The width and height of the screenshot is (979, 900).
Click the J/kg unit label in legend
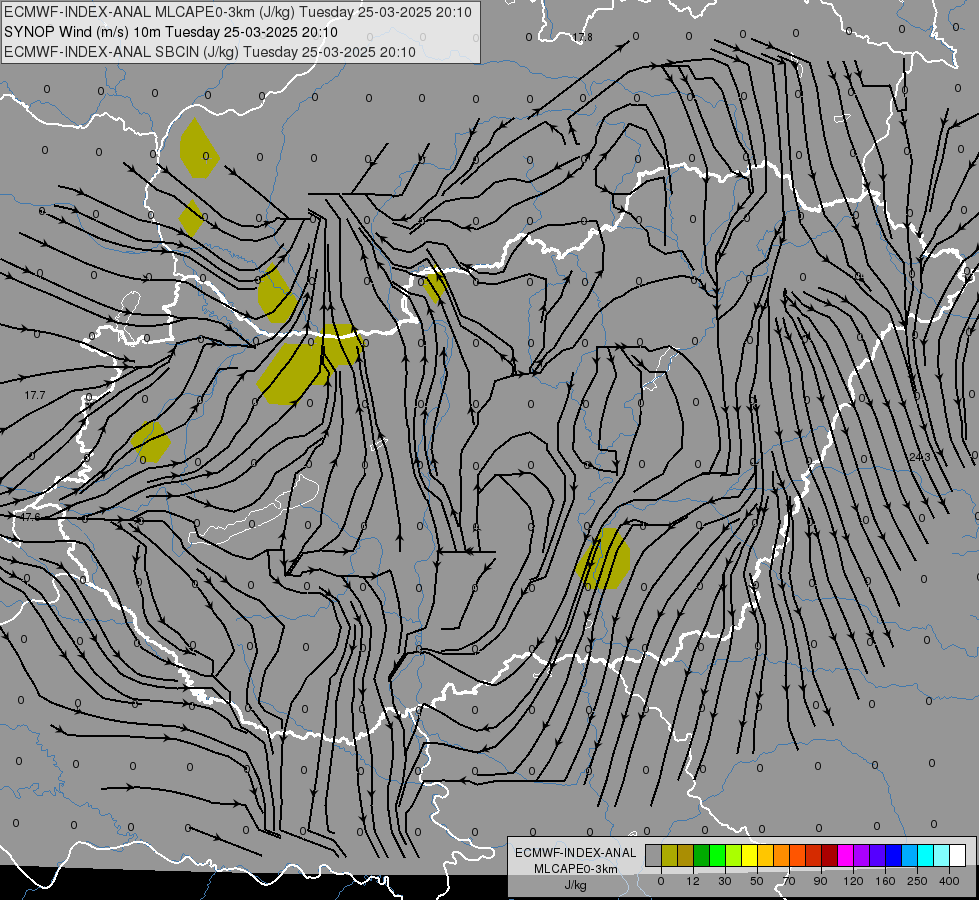[575, 885]
